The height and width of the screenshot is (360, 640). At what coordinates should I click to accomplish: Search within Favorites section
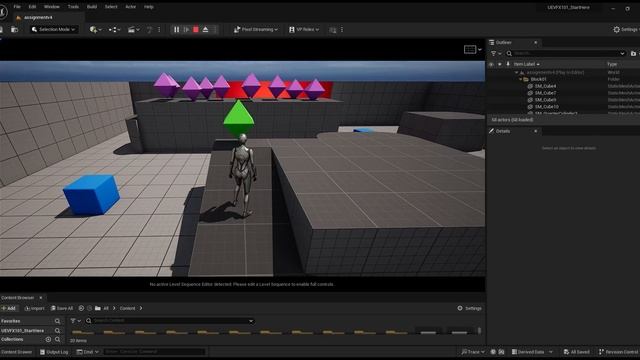click(x=58, y=321)
